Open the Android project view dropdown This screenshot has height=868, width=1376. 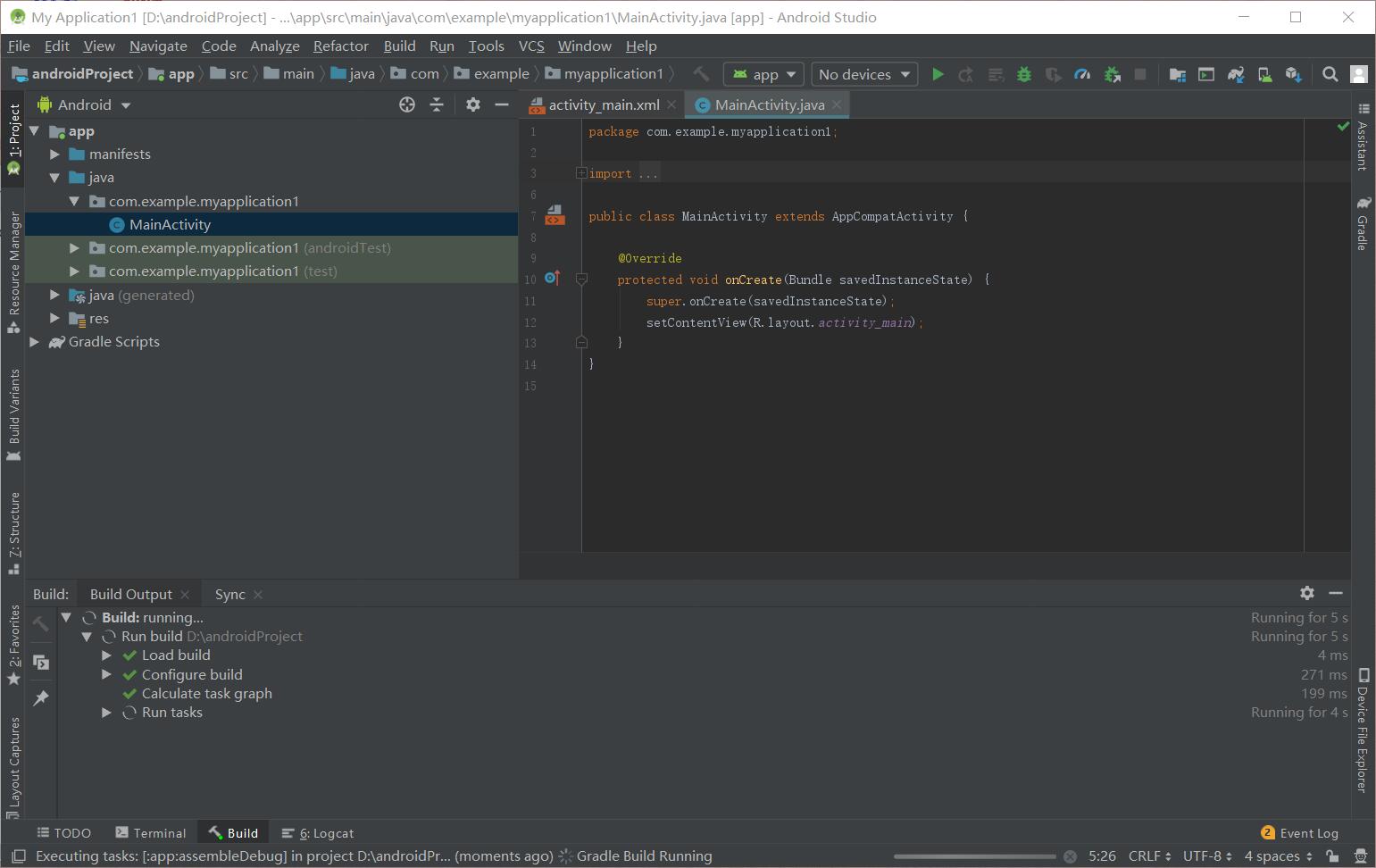(85, 104)
